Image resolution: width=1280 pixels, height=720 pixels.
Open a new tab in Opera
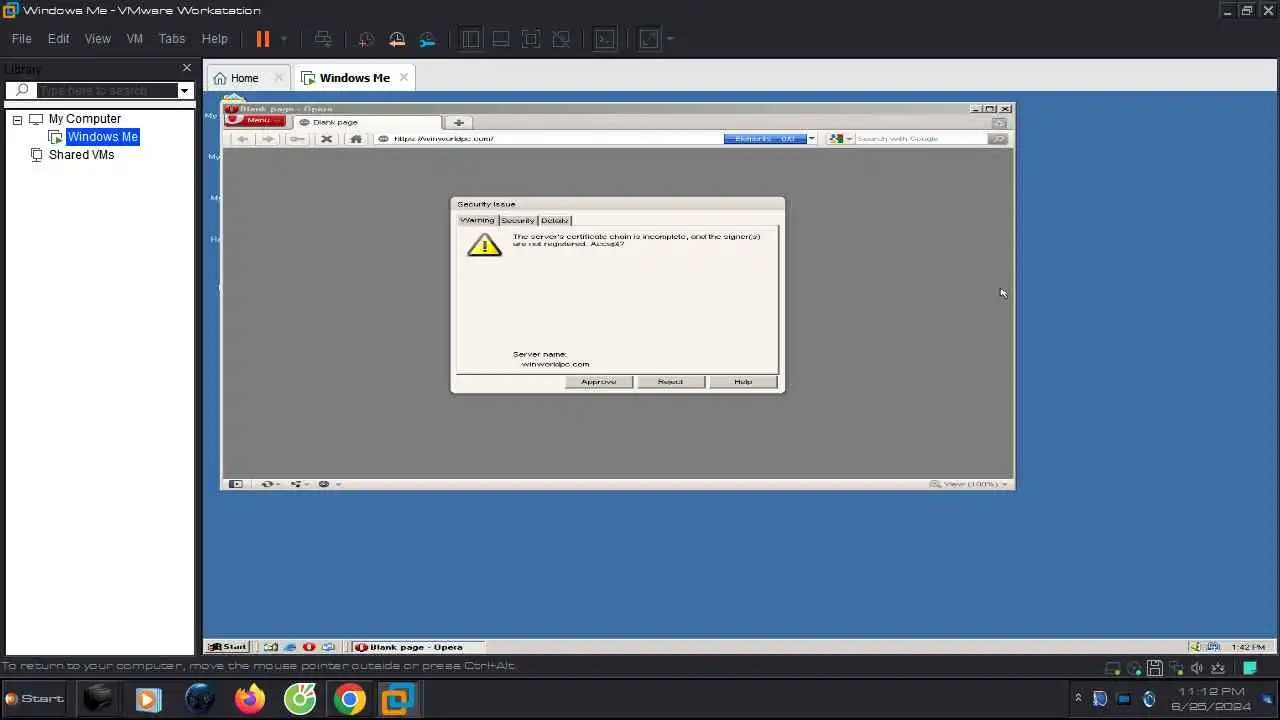(458, 122)
